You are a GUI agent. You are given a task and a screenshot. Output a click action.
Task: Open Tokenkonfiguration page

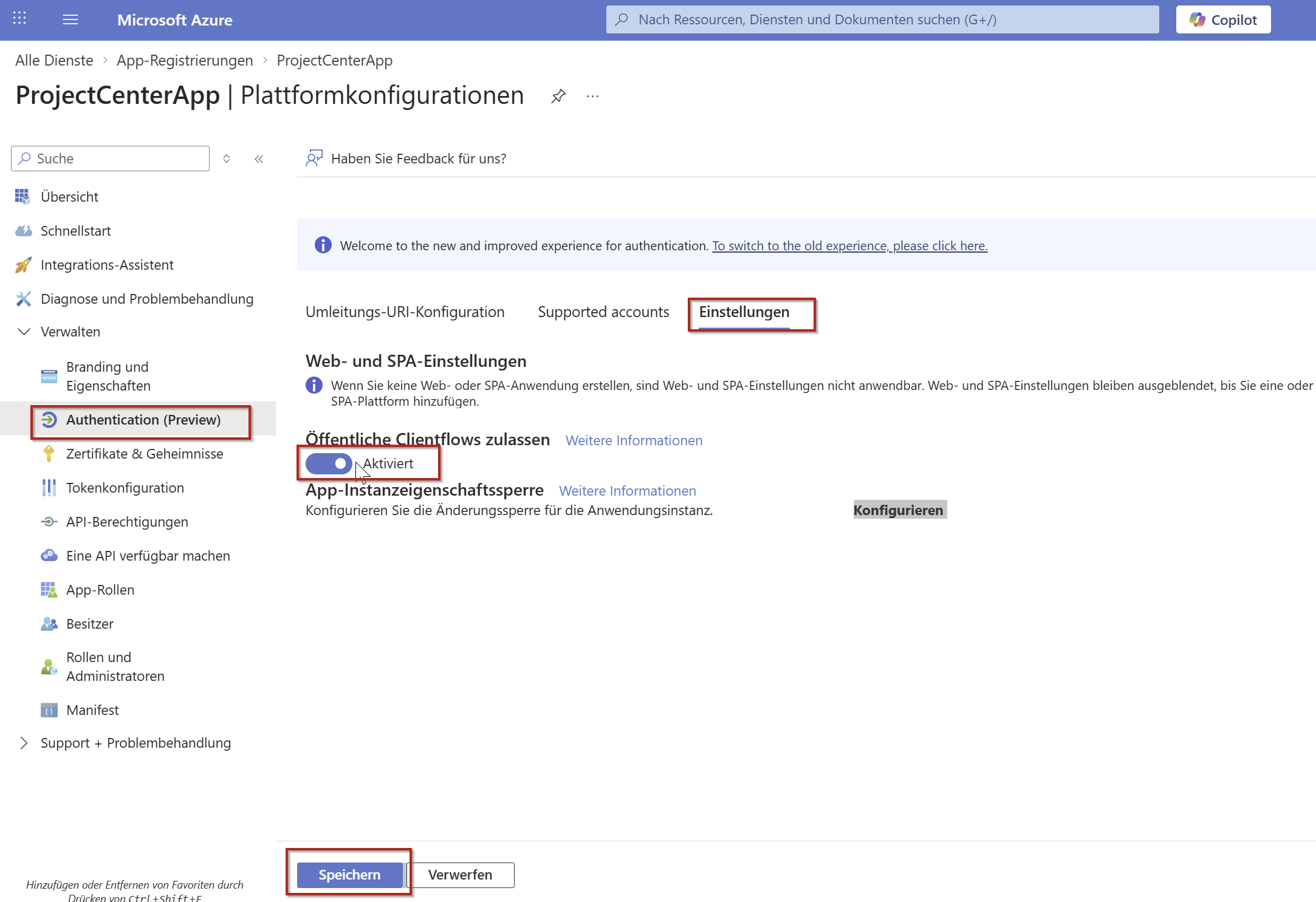pos(125,488)
